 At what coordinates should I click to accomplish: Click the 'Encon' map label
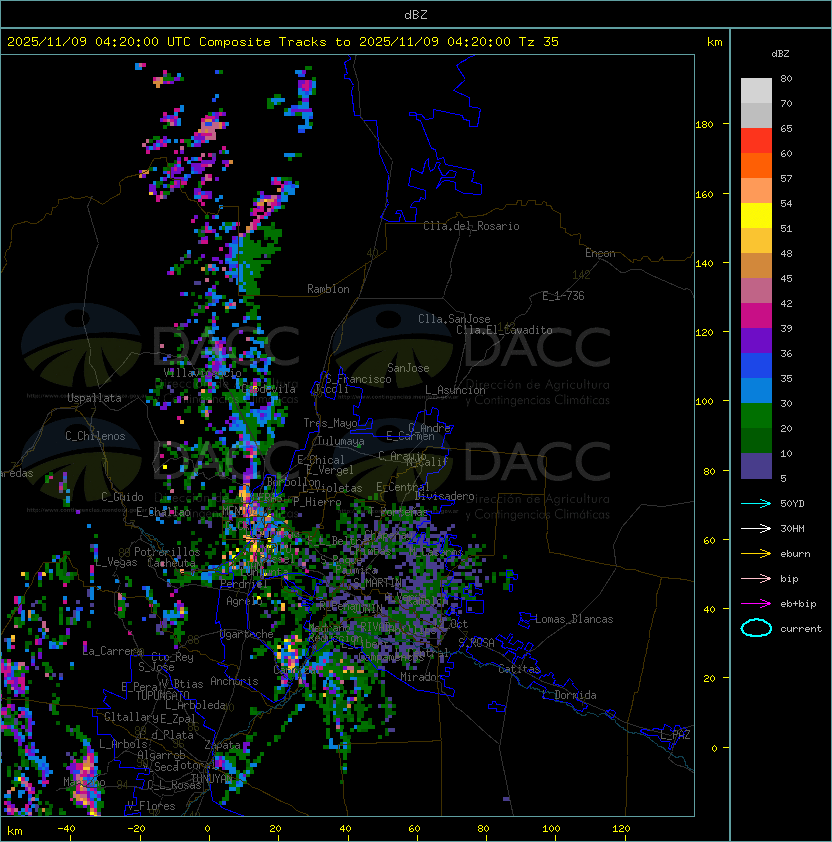click(x=600, y=253)
